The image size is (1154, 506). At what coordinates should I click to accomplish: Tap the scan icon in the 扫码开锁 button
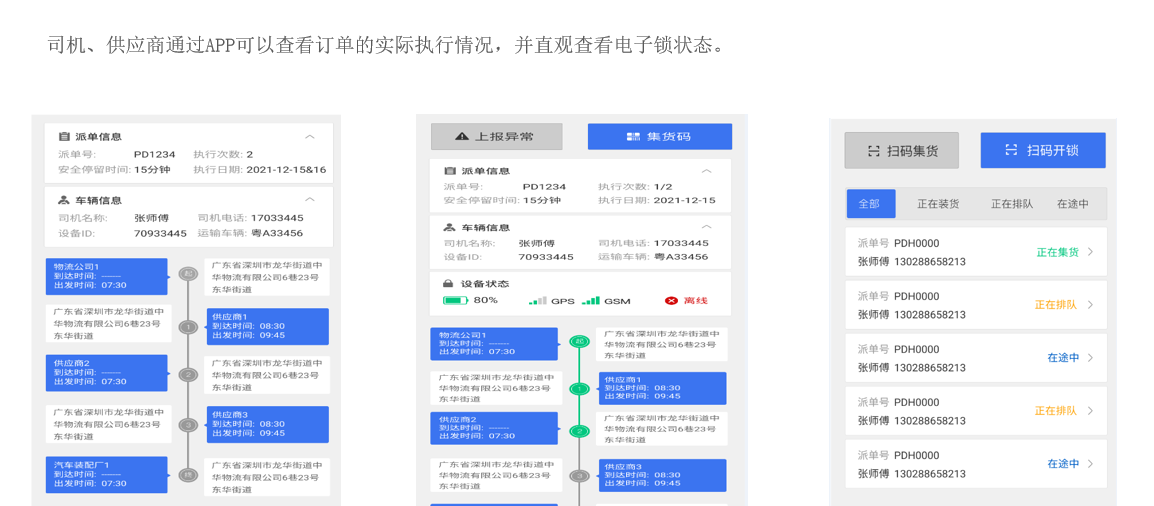[x=1011, y=150]
